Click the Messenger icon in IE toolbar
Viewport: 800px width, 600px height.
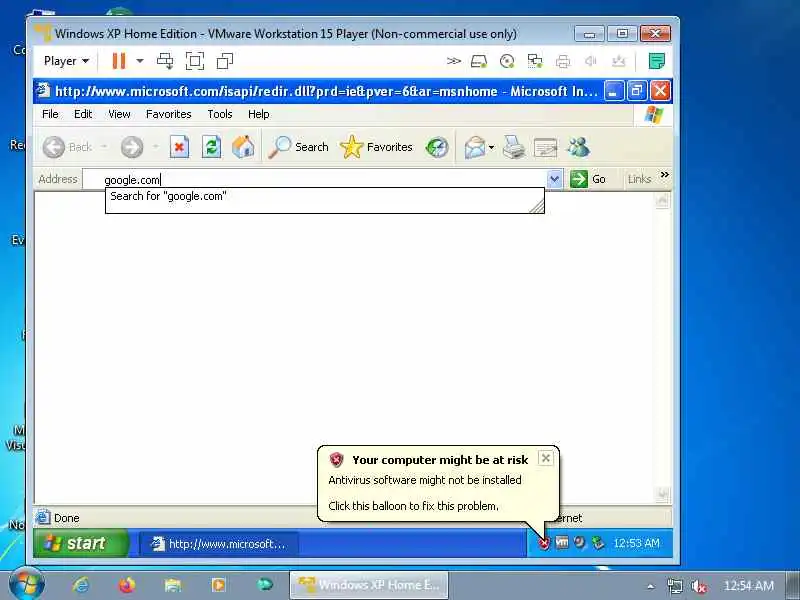tap(579, 147)
